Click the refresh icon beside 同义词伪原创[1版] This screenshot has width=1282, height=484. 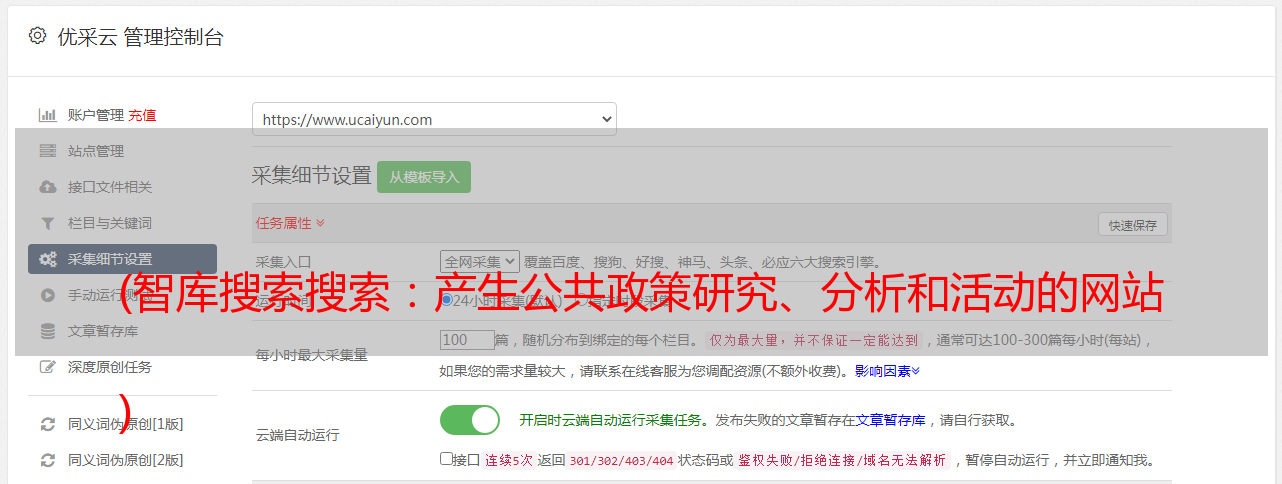coord(47,424)
